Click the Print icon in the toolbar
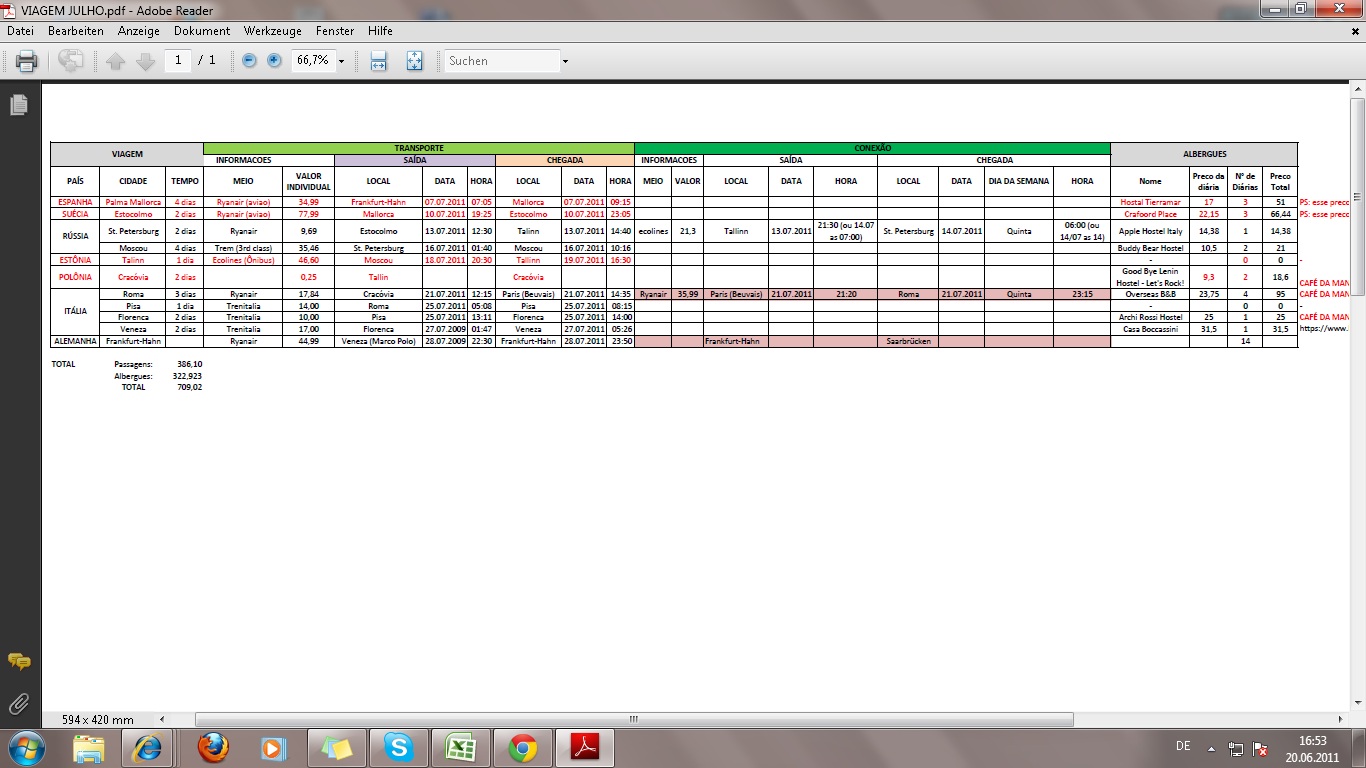The width and height of the screenshot is (1366, 768). point(27,61)
